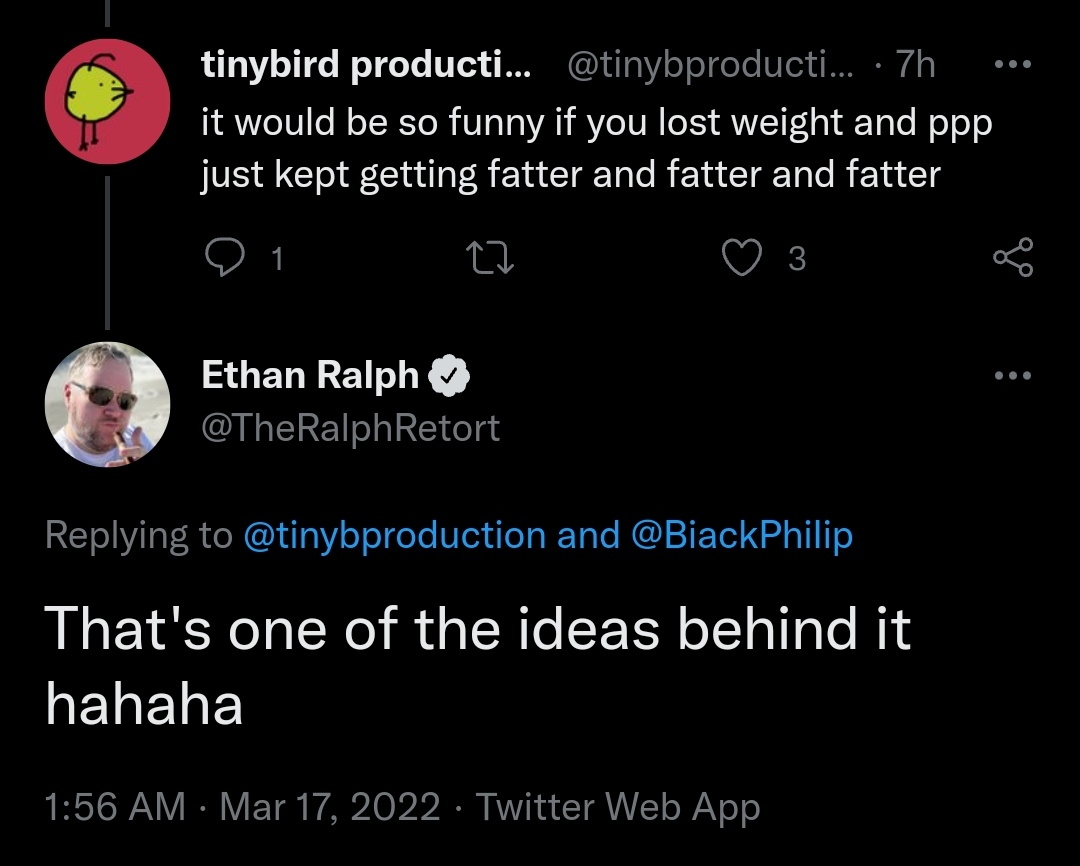Open @tinybproduction in Replying to line

(395, 535)
